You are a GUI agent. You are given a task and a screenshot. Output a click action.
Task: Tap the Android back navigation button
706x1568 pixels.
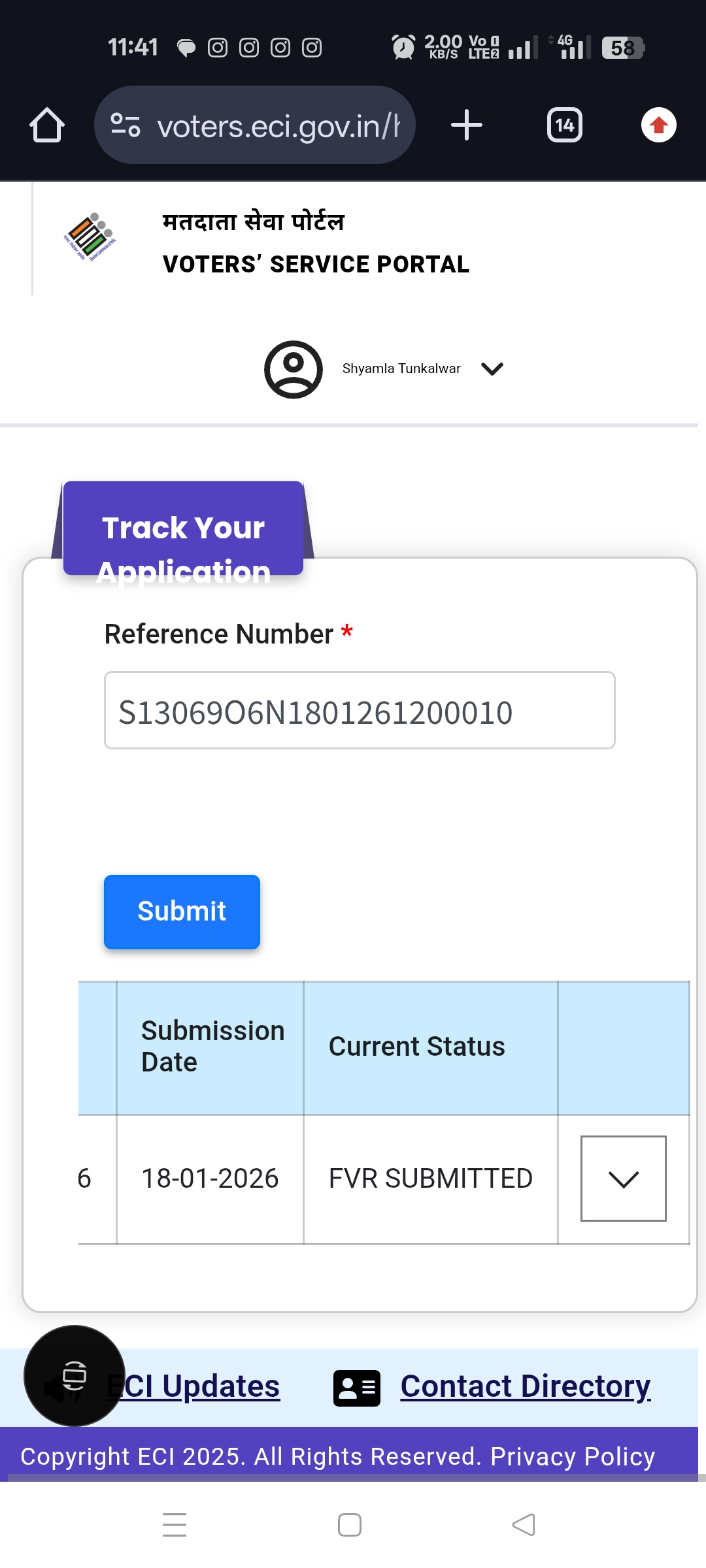(524, 1525)
